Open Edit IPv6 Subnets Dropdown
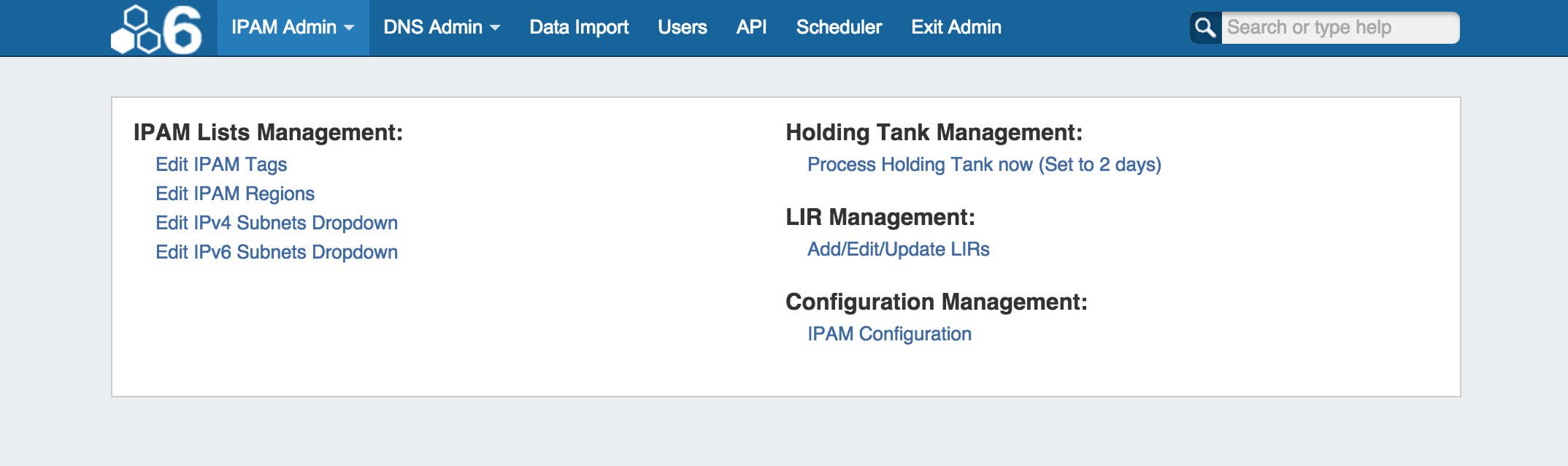 (x=277, y=252)
